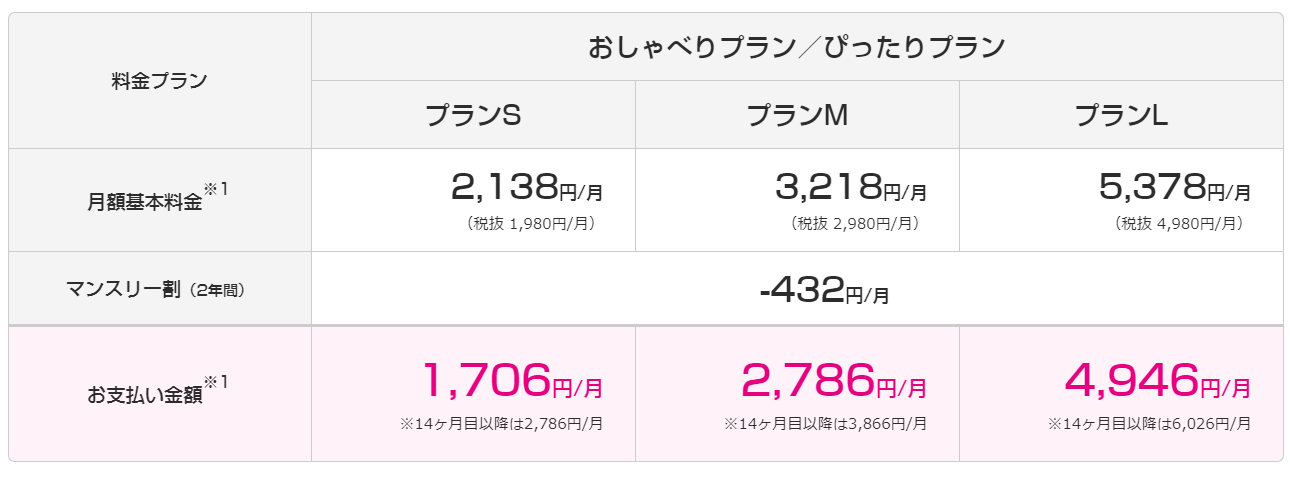
Task: Select the ※14ヶ月目以降は6,026円/月 note
Action: click(1149, 424)
